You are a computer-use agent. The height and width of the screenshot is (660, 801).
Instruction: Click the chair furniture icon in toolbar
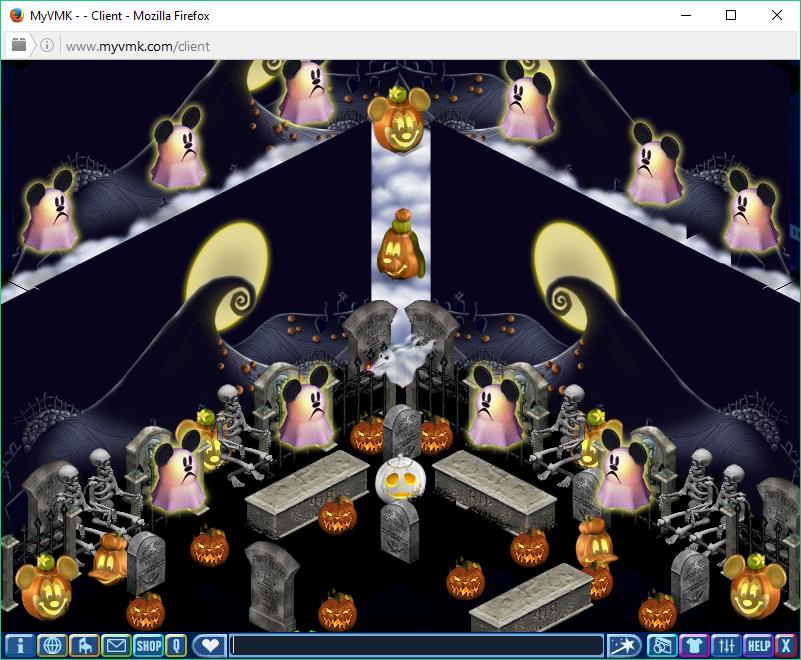pos(83,645)
